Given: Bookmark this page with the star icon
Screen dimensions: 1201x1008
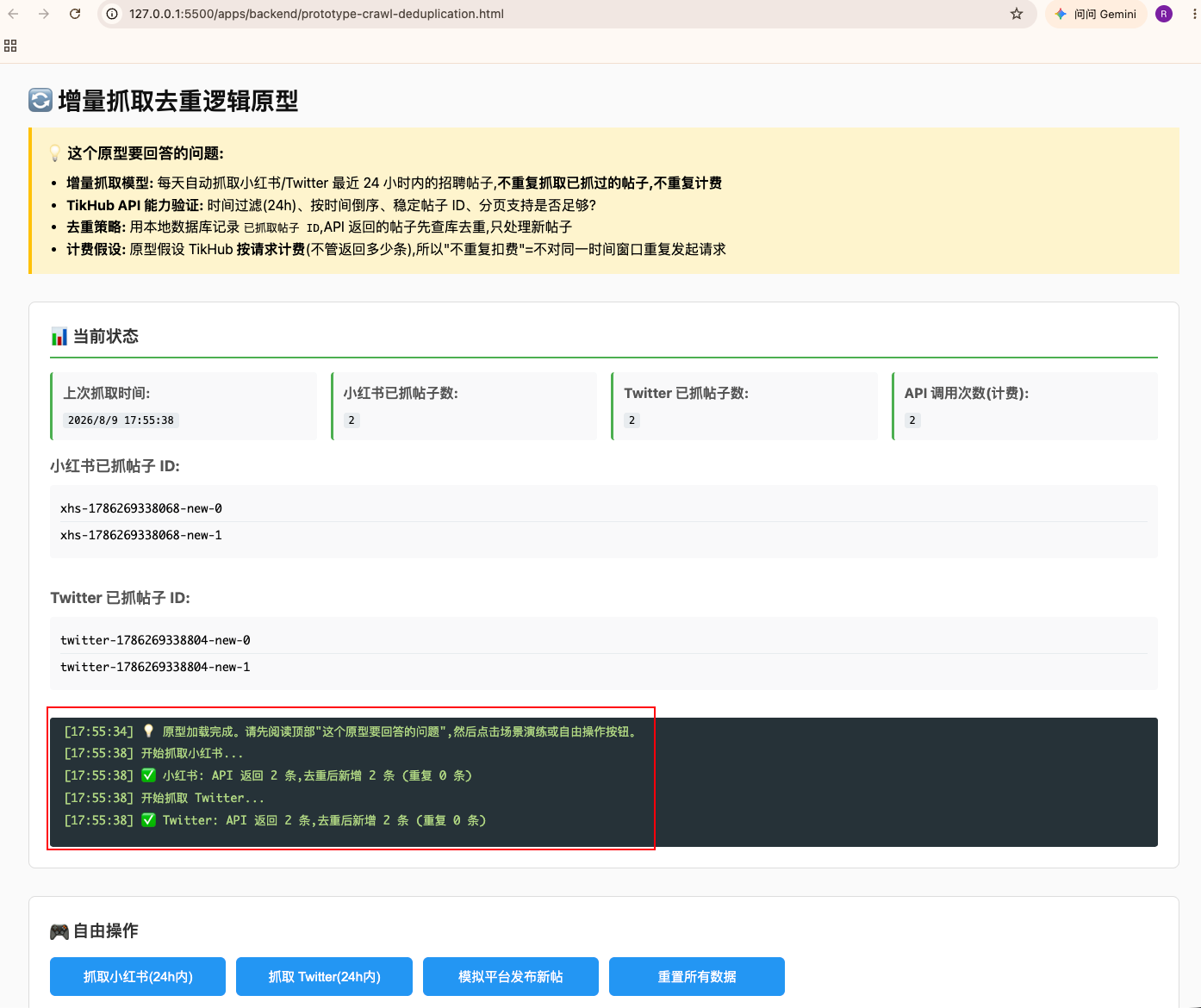Looking at the screenshot, I should pyautogui.click(x=1017, y=14).
